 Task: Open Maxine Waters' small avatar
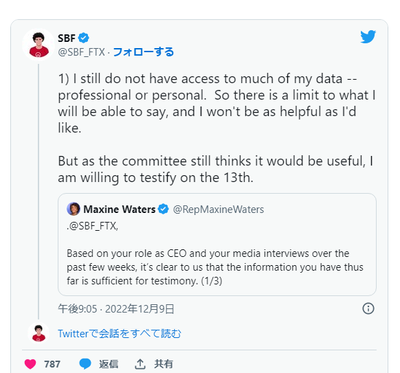coord(73,209)
